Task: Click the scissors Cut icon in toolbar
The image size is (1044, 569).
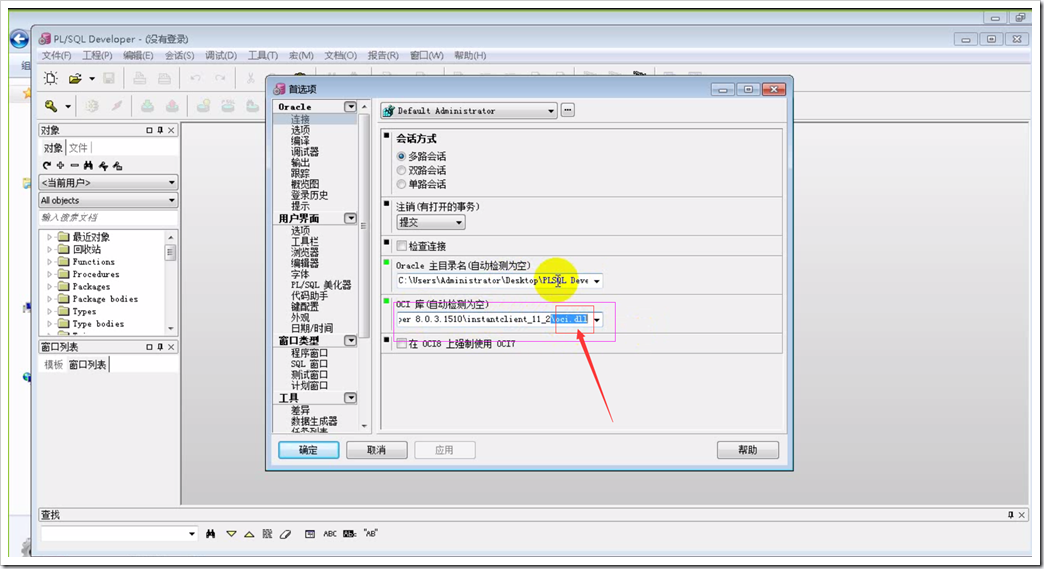Action: pyautogui.click(x=250, y=79)
